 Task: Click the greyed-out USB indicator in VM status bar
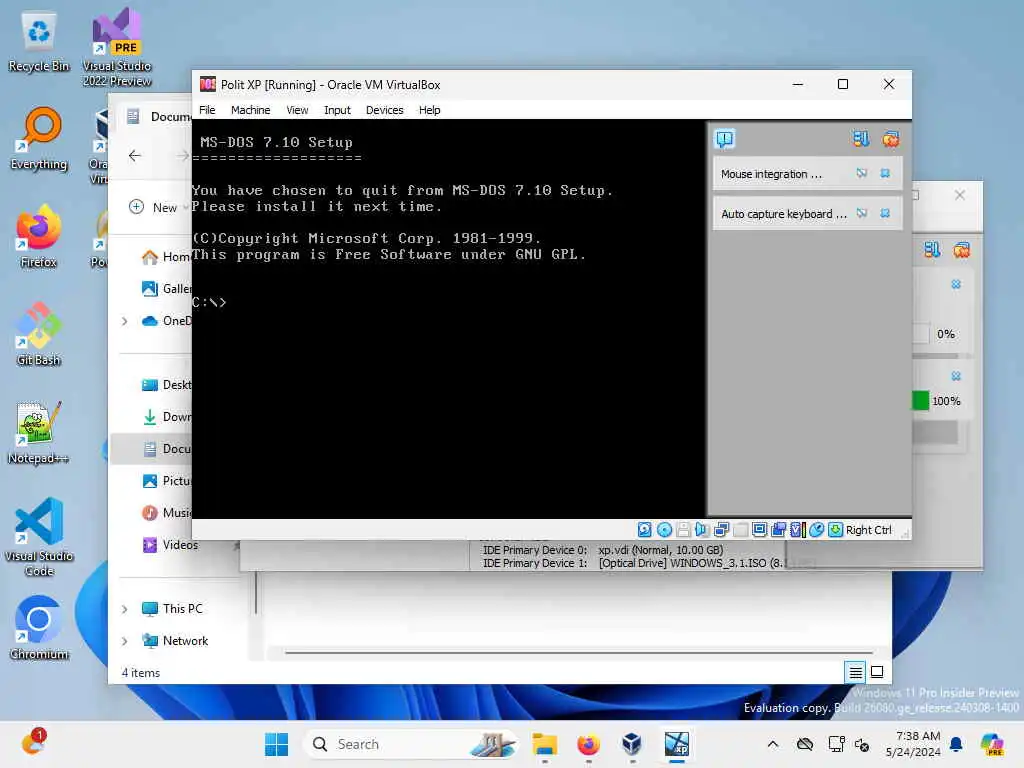[x=741, y=530]
